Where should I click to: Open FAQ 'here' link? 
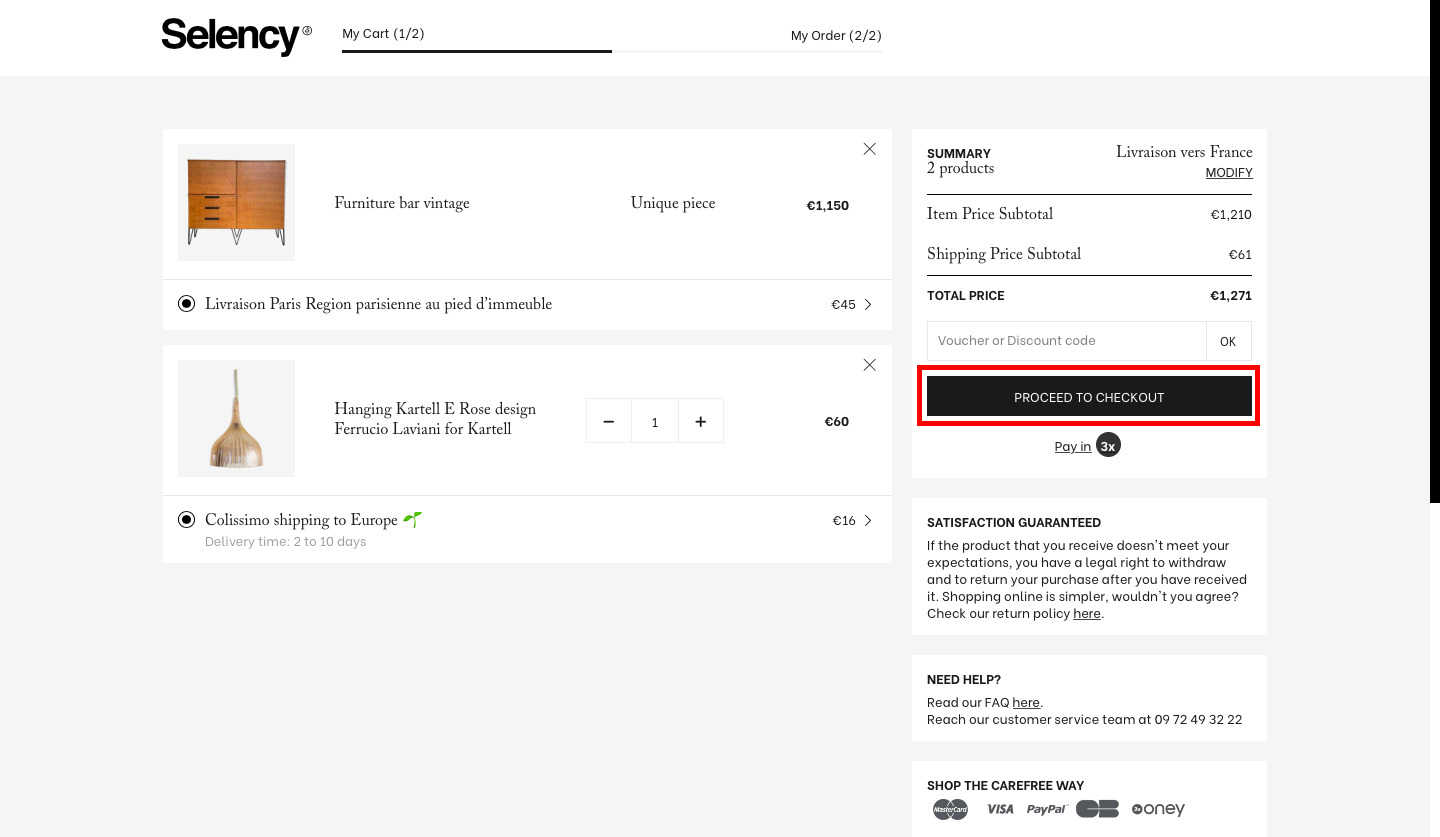pyautogui.click(x=1026, y=703)
